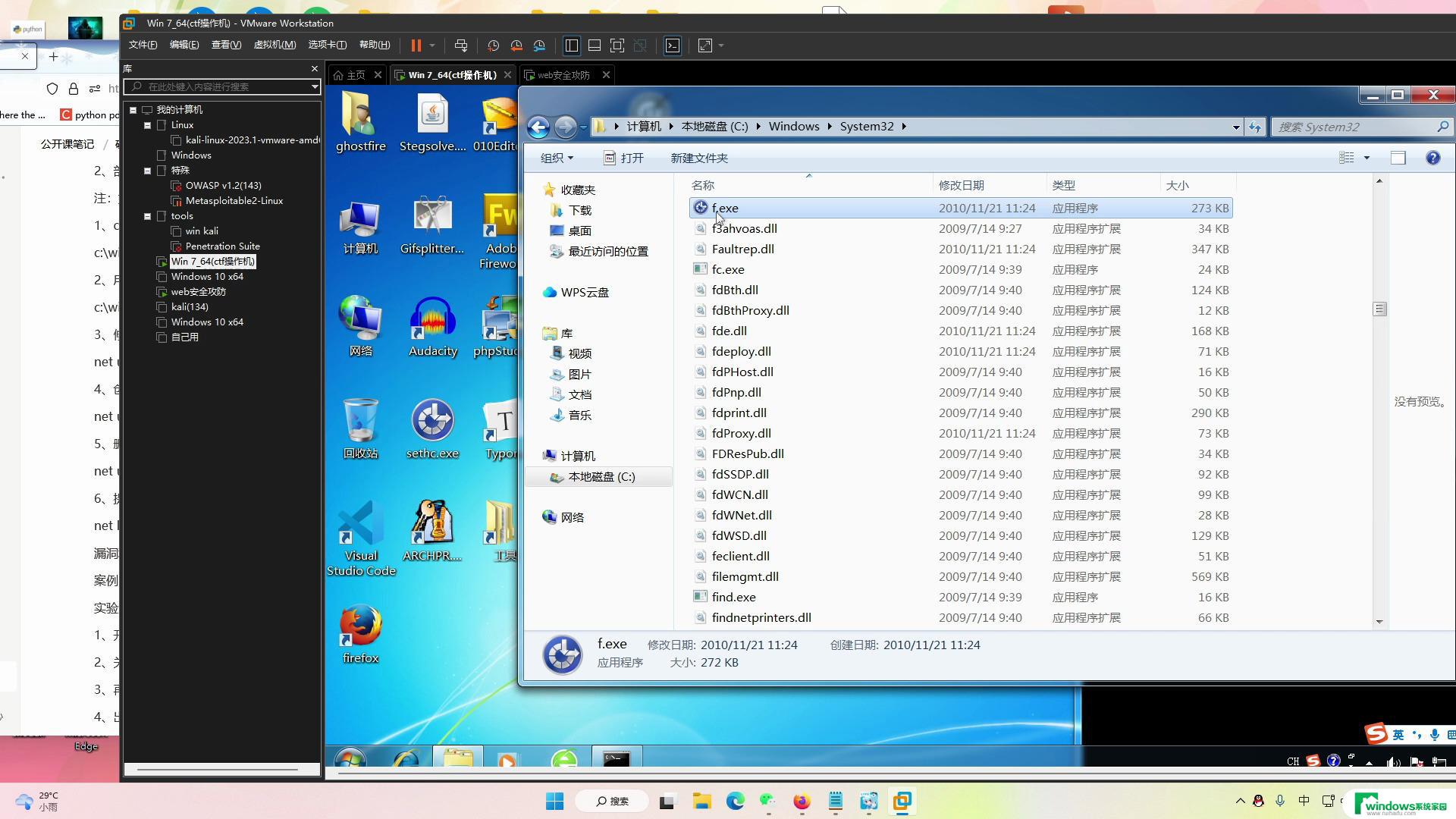Click 新建文件夹 button in toolbar
The width and height of the screenshot is (1456, 819).
[699, 157]
